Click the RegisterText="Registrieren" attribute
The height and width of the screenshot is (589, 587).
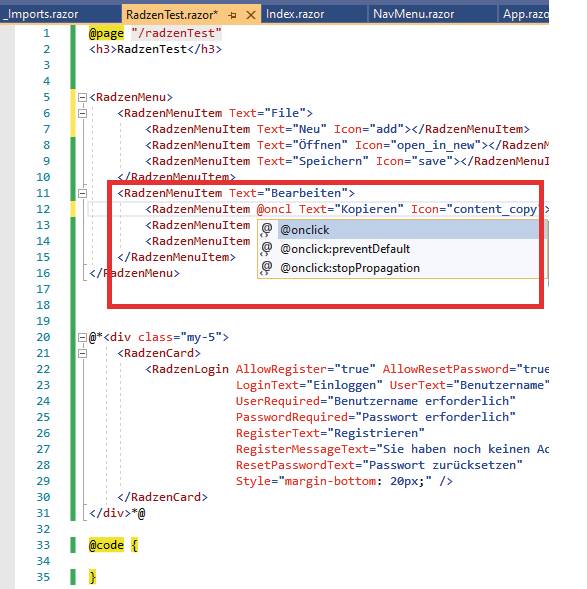[330, 433]
